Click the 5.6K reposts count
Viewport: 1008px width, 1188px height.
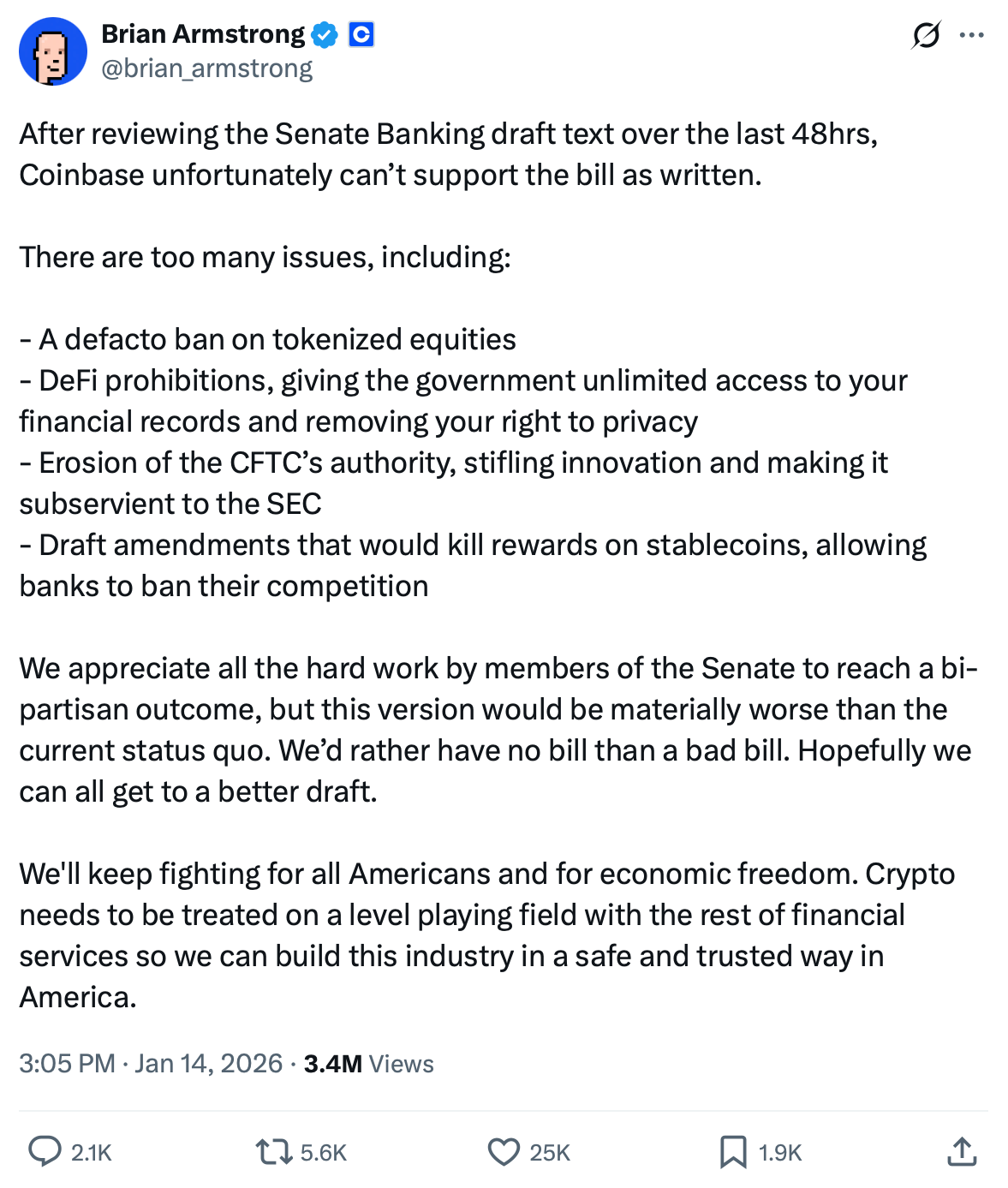[x=324, y=1153]
